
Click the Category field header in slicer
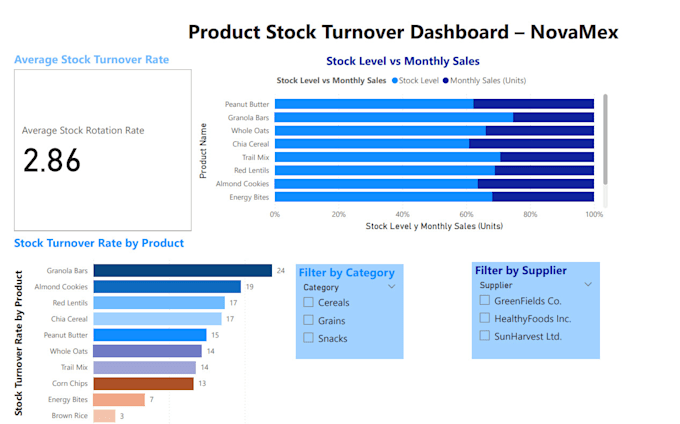point(321,287)
